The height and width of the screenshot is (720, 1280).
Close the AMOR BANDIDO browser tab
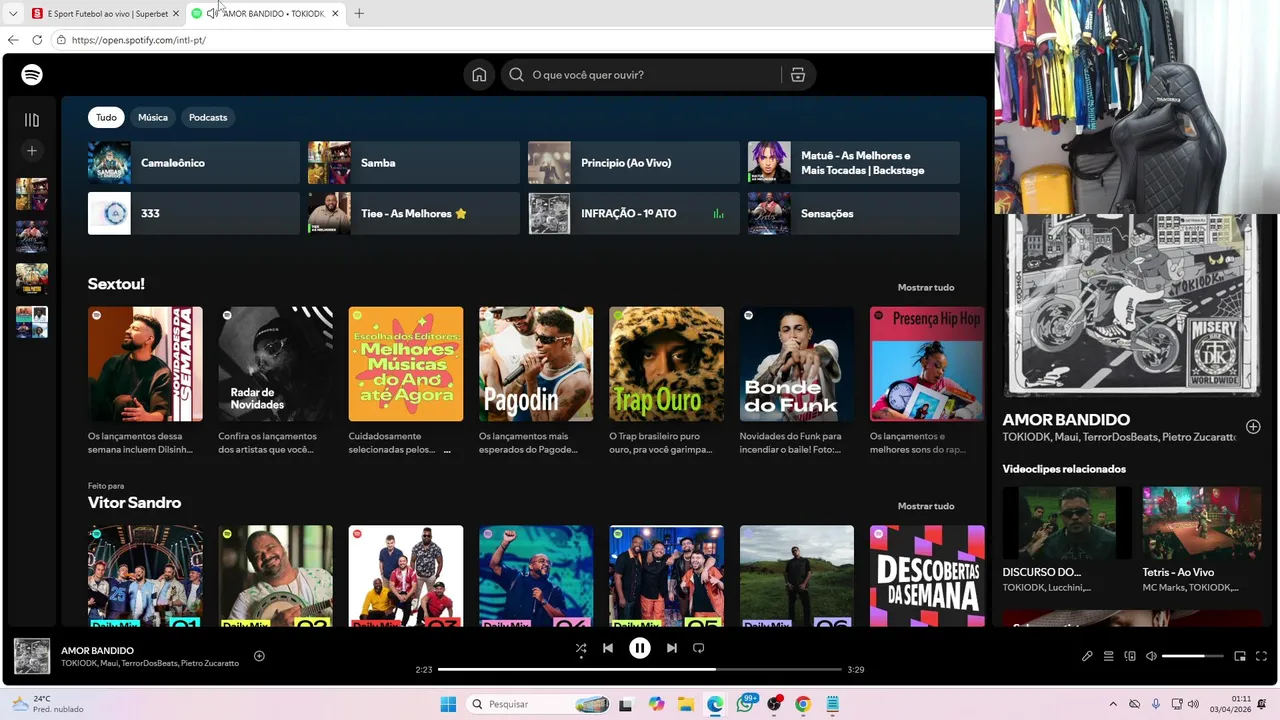pos(335,14)
